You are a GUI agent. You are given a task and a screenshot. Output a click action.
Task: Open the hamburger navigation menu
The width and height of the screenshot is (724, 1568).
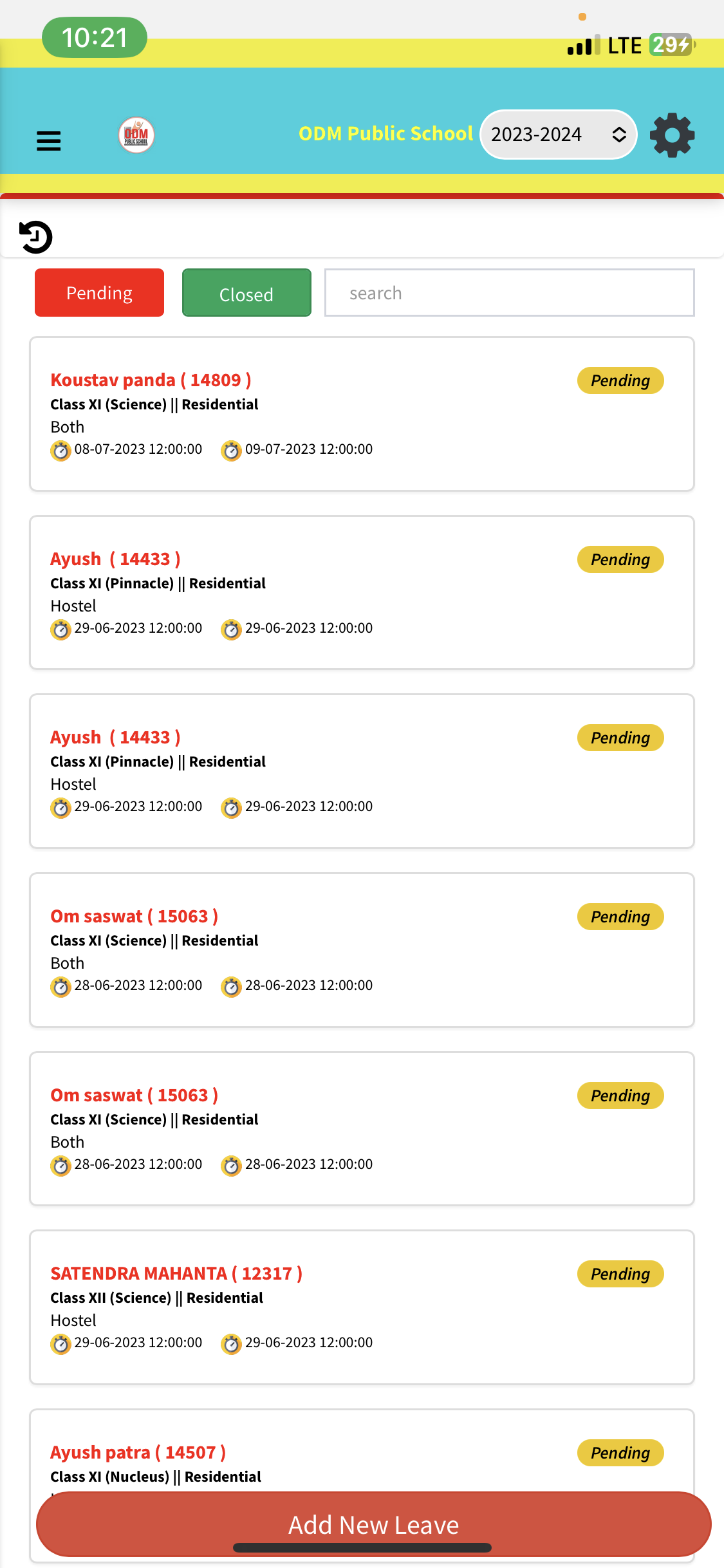tap(49, 140)
